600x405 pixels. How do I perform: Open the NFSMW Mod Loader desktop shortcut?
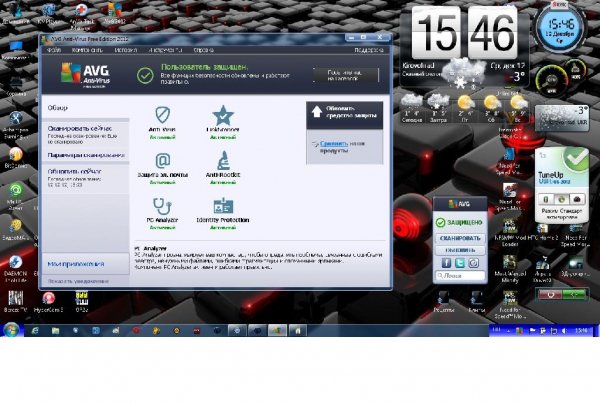[x=509, y=232]
